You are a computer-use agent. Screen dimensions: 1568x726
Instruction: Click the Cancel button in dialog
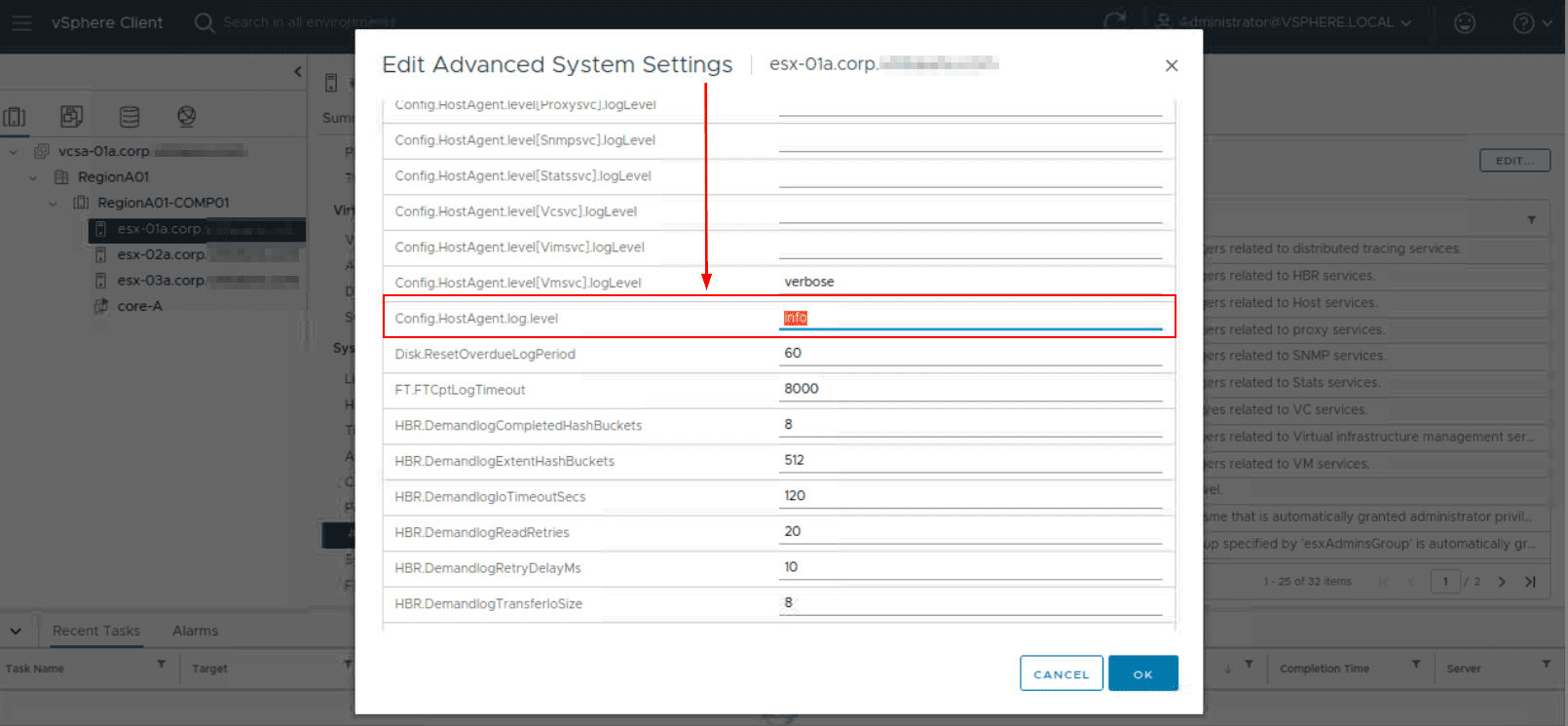[1062, 673]
